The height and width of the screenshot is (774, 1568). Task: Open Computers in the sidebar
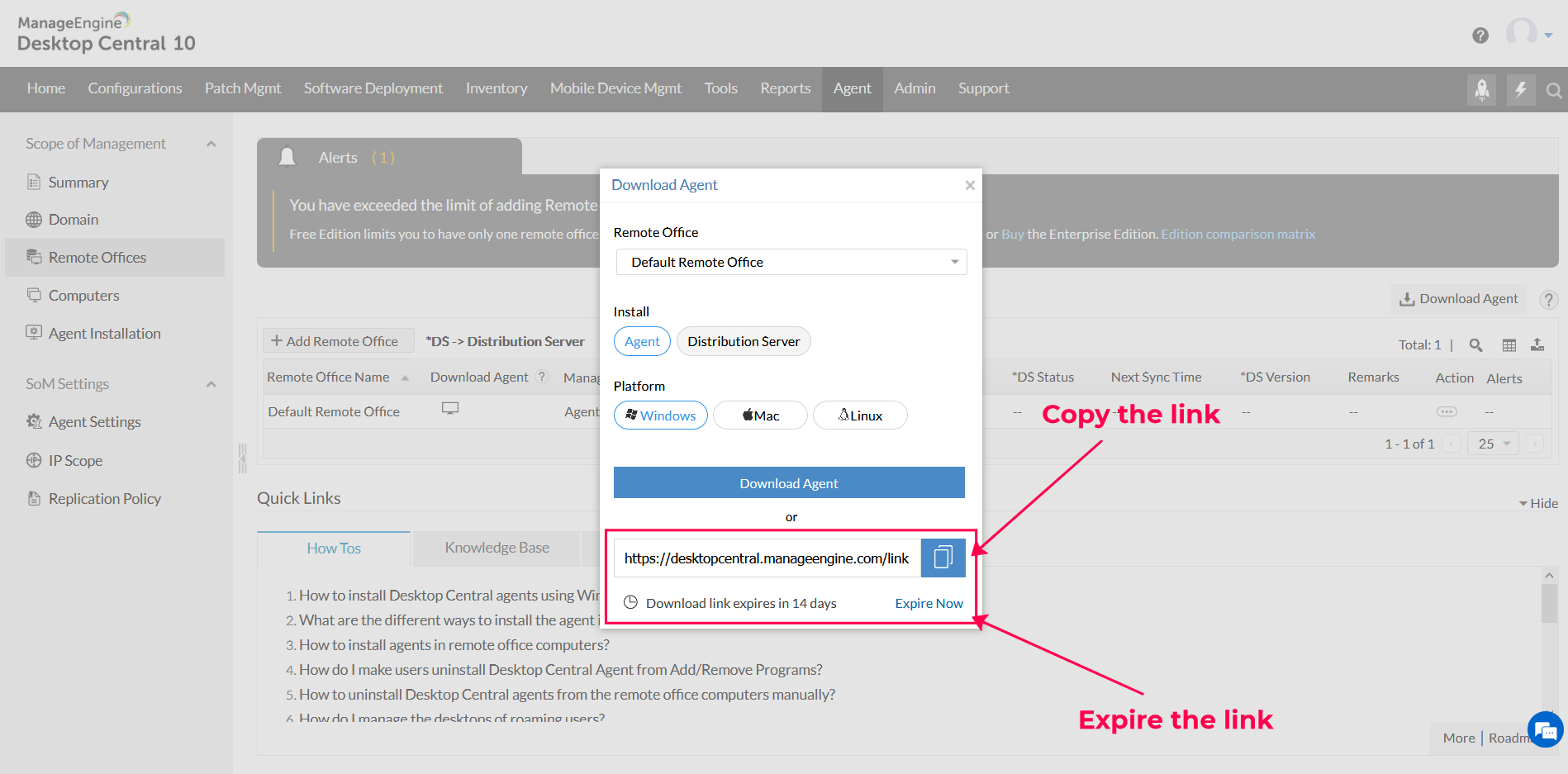tap(83, 296)
